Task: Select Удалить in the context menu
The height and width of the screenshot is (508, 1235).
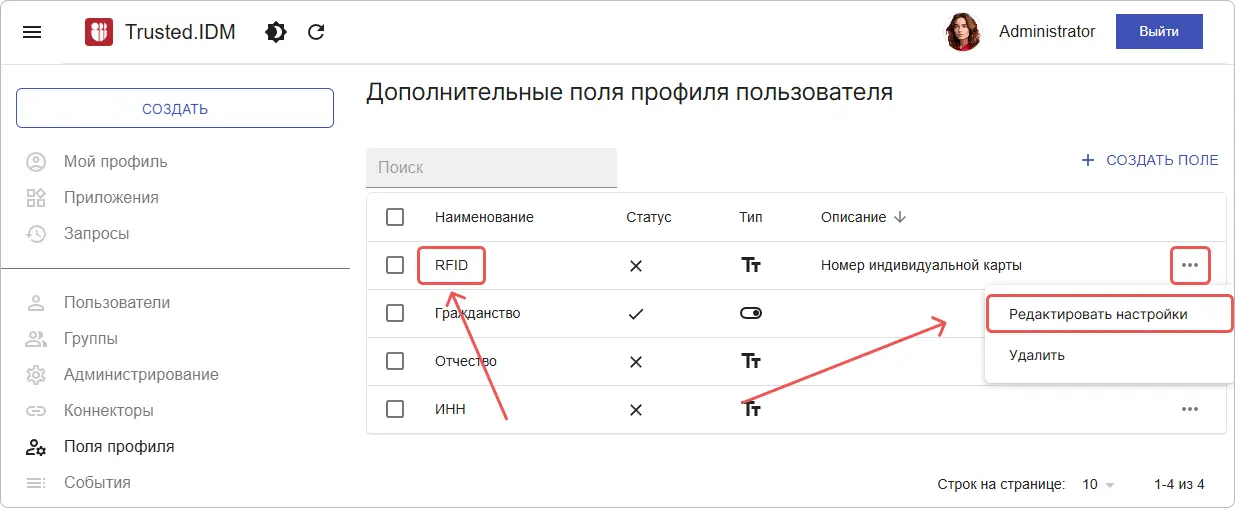Action: tap(1037, 355)
